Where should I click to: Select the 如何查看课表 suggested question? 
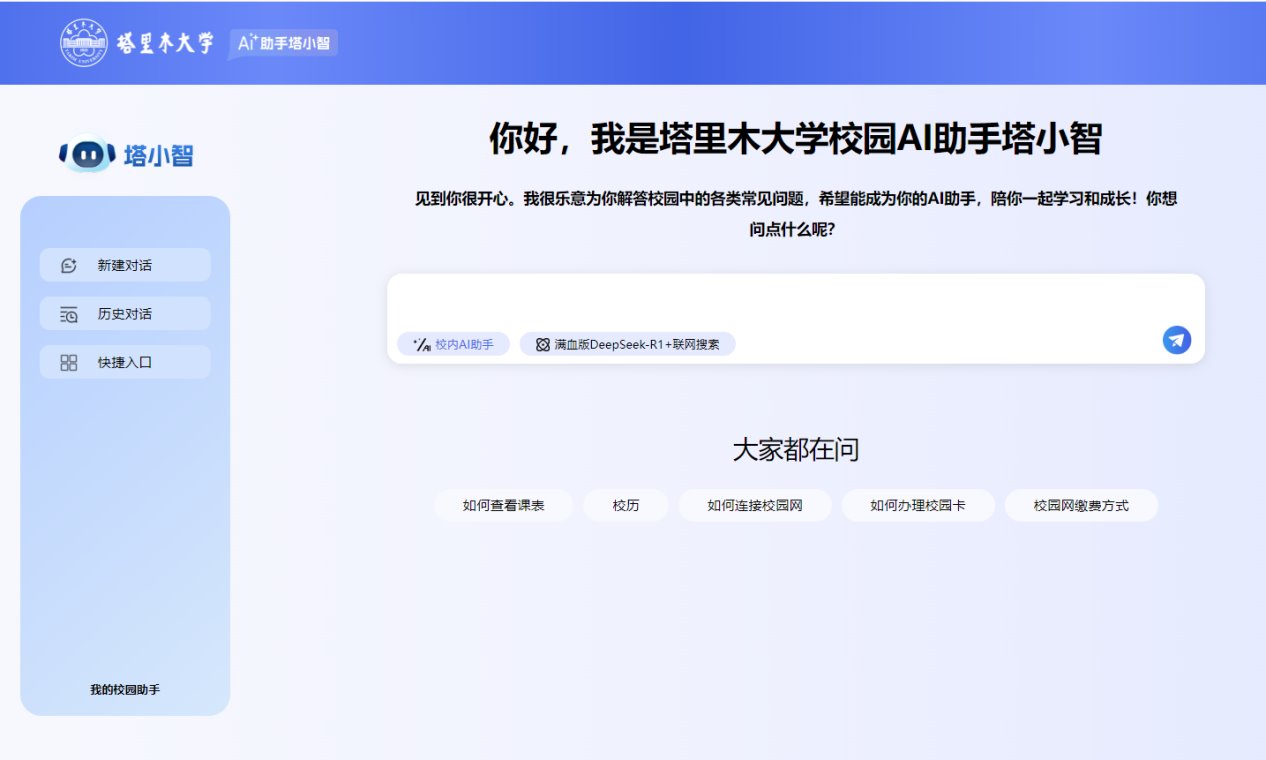point(503,506)
